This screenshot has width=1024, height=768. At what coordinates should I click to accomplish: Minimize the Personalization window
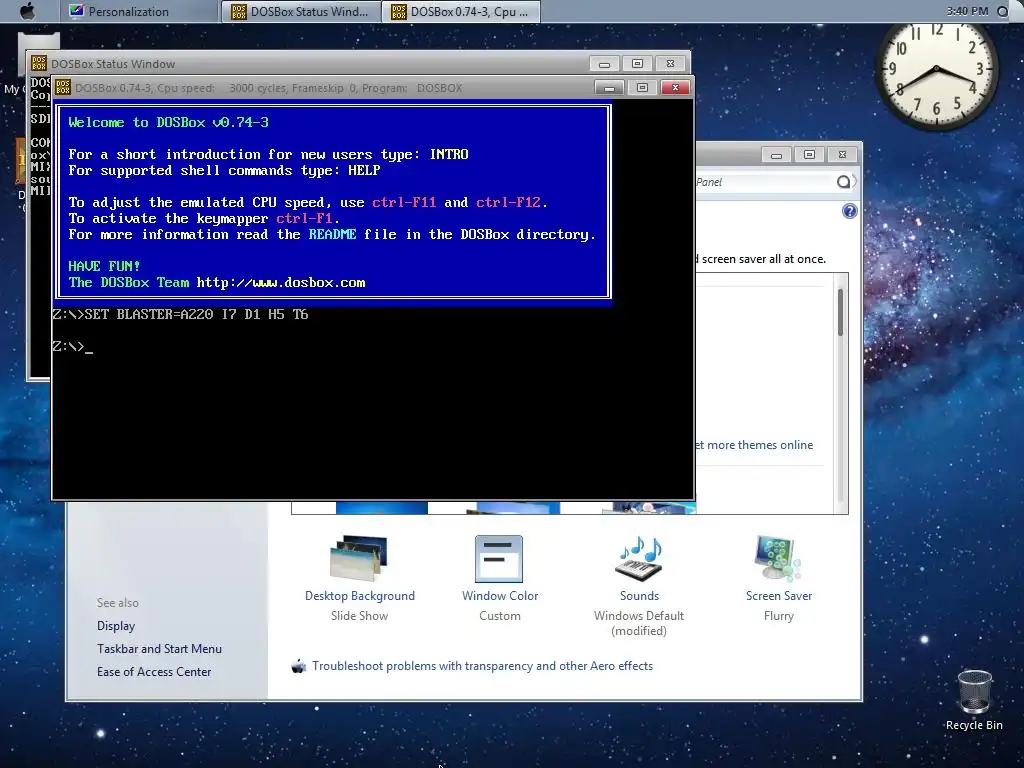click(776, 155)
